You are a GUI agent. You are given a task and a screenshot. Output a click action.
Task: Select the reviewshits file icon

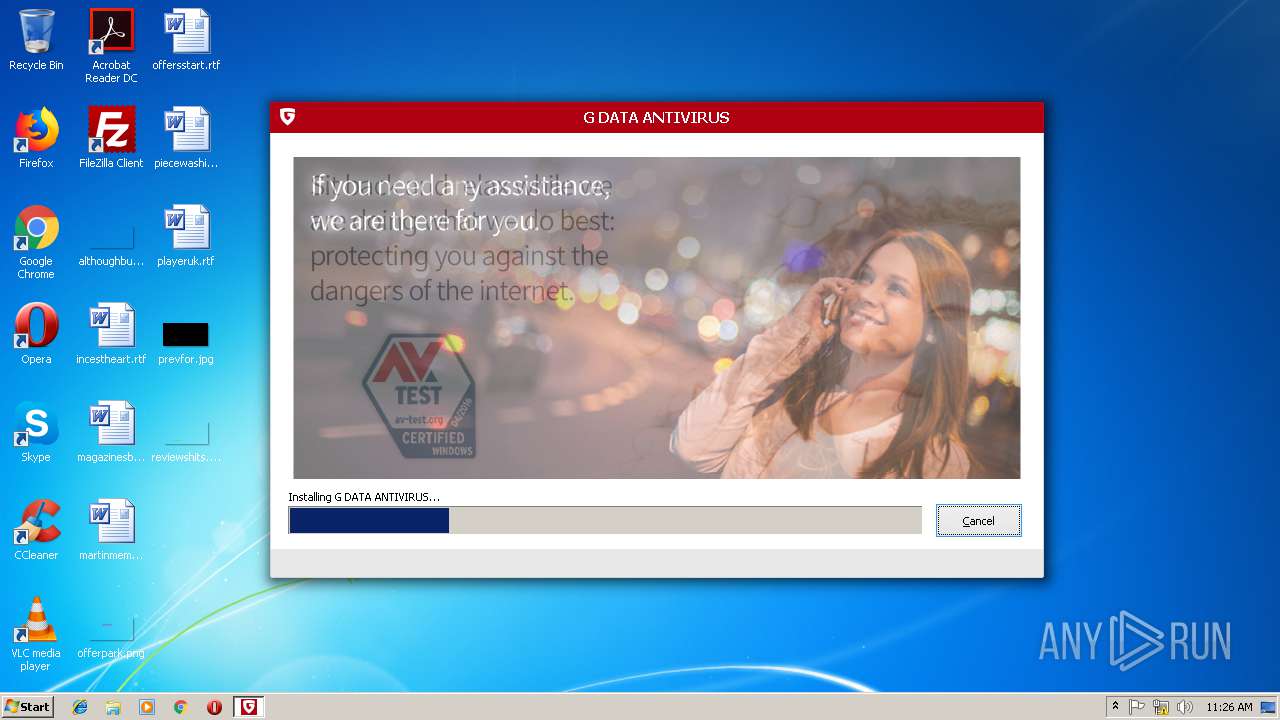click(x=186, y=440)
